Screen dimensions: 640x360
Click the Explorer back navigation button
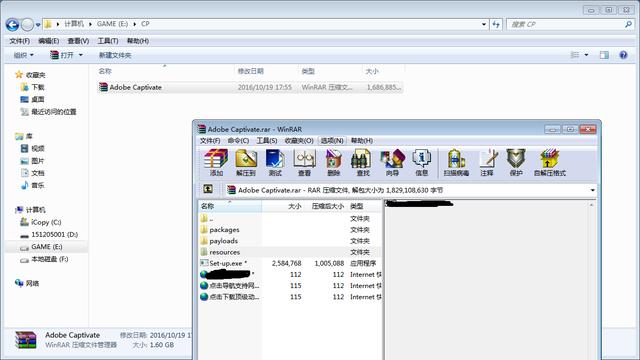tap(12, 25)
